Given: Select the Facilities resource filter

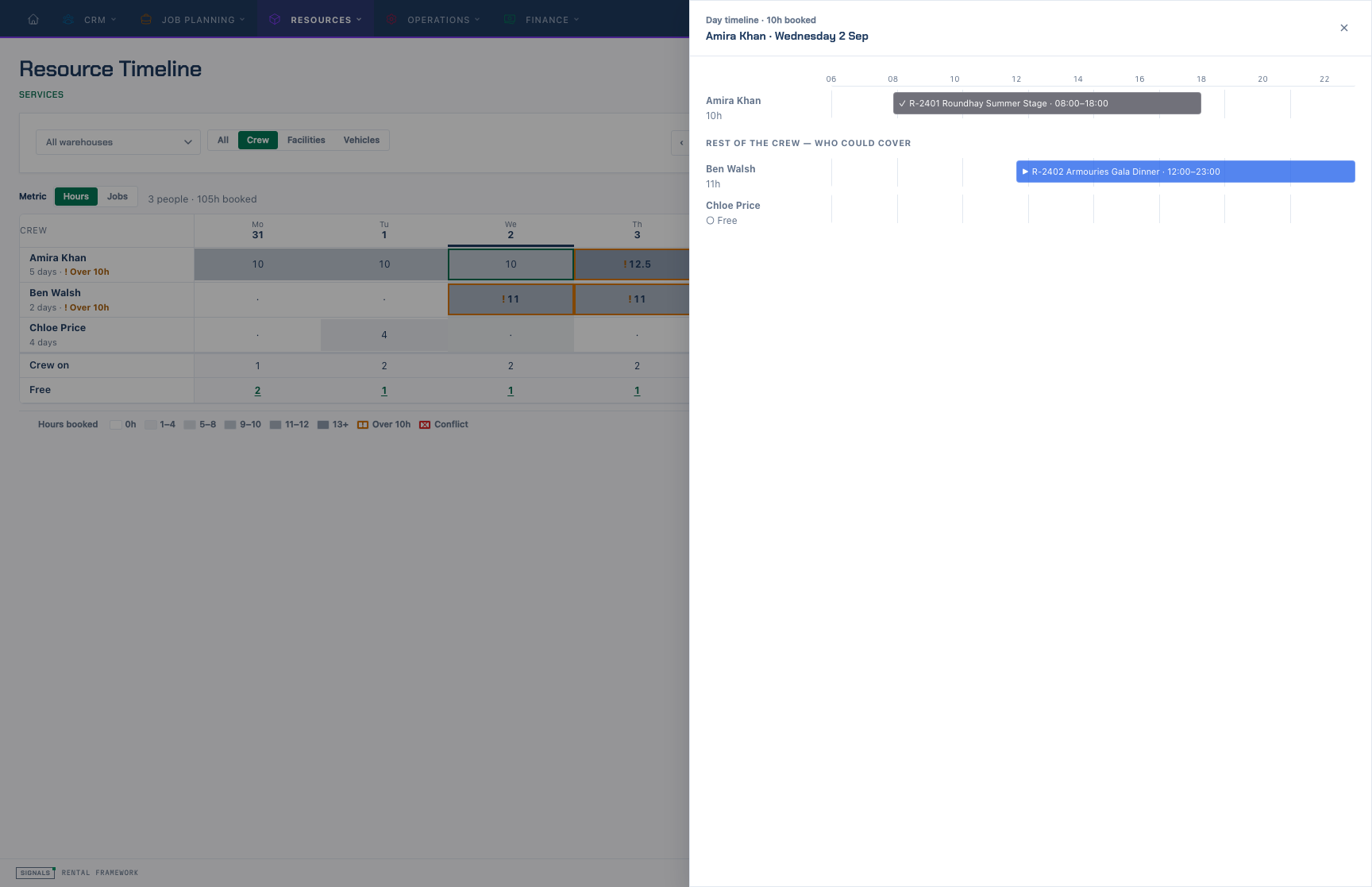Looking at the screenshot, I should [x=306, y=140].
